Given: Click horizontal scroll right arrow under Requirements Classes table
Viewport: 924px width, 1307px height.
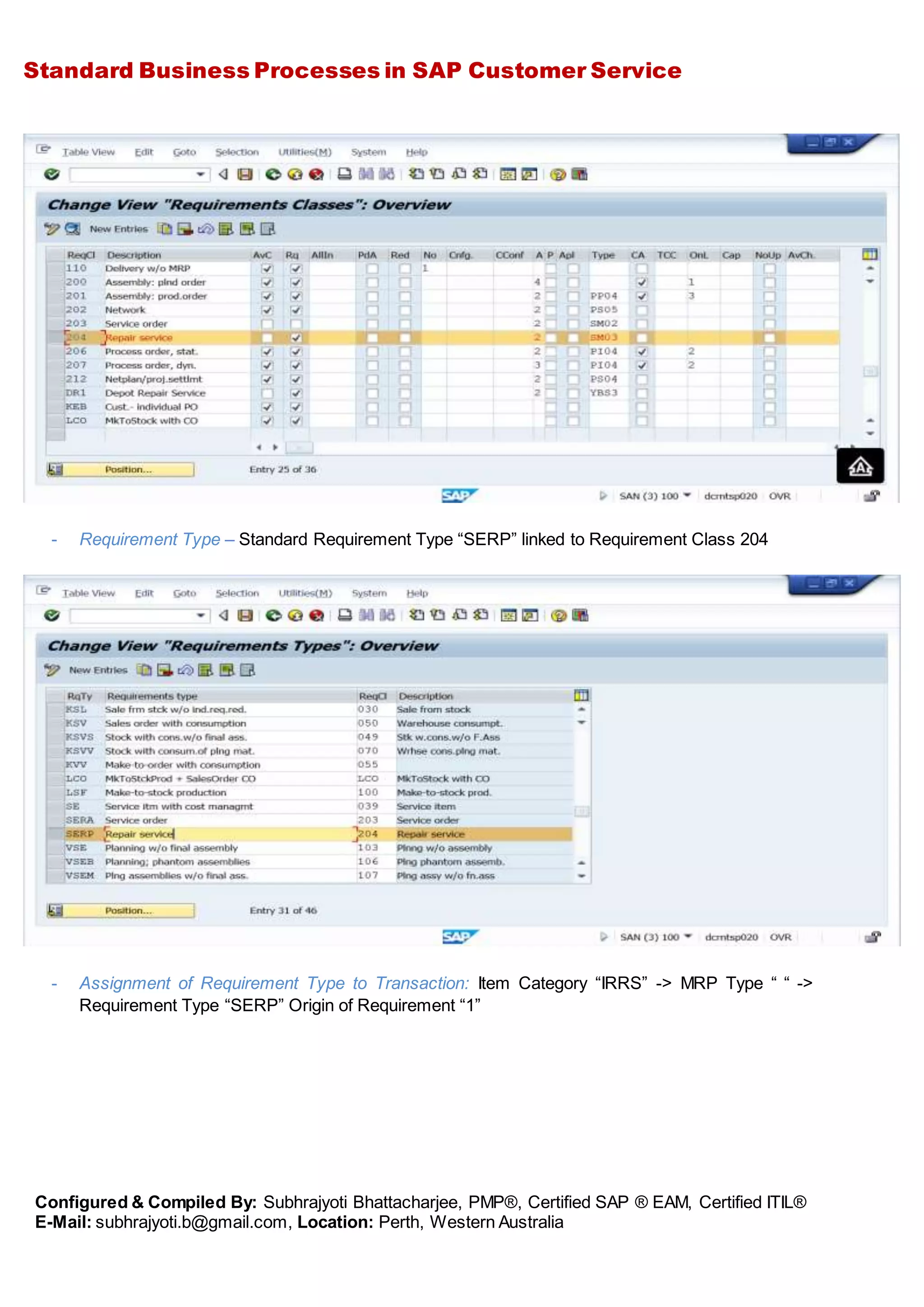Looking at the screenshot, I should click(275, 447).
